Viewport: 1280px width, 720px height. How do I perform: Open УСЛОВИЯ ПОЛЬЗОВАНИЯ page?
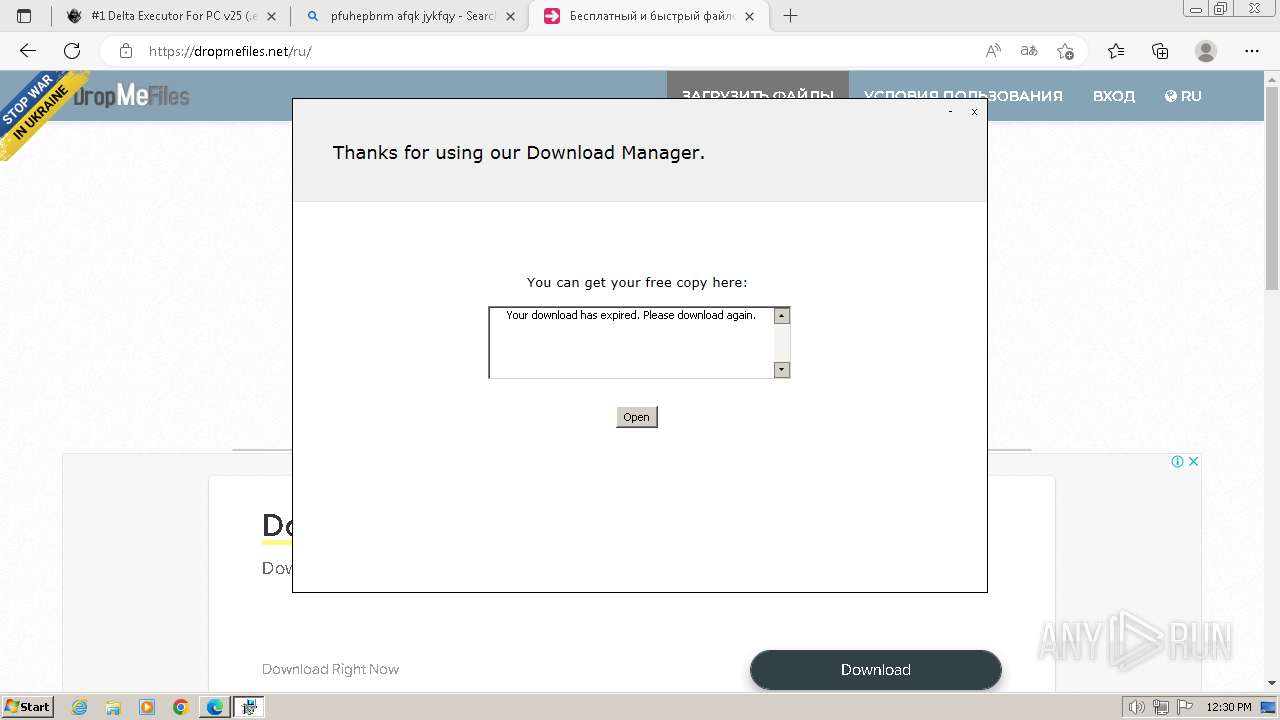pyautogui.click(x=963, y=96)
